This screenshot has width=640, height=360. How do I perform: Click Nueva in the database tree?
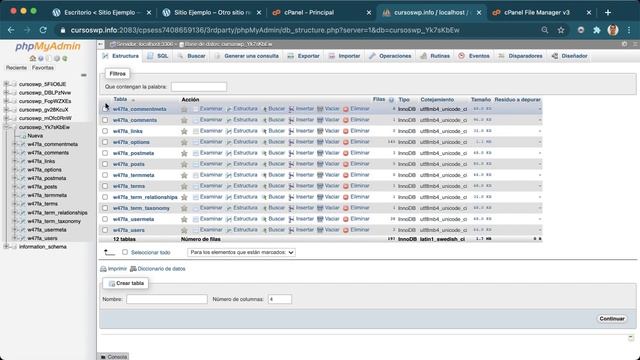35,136
